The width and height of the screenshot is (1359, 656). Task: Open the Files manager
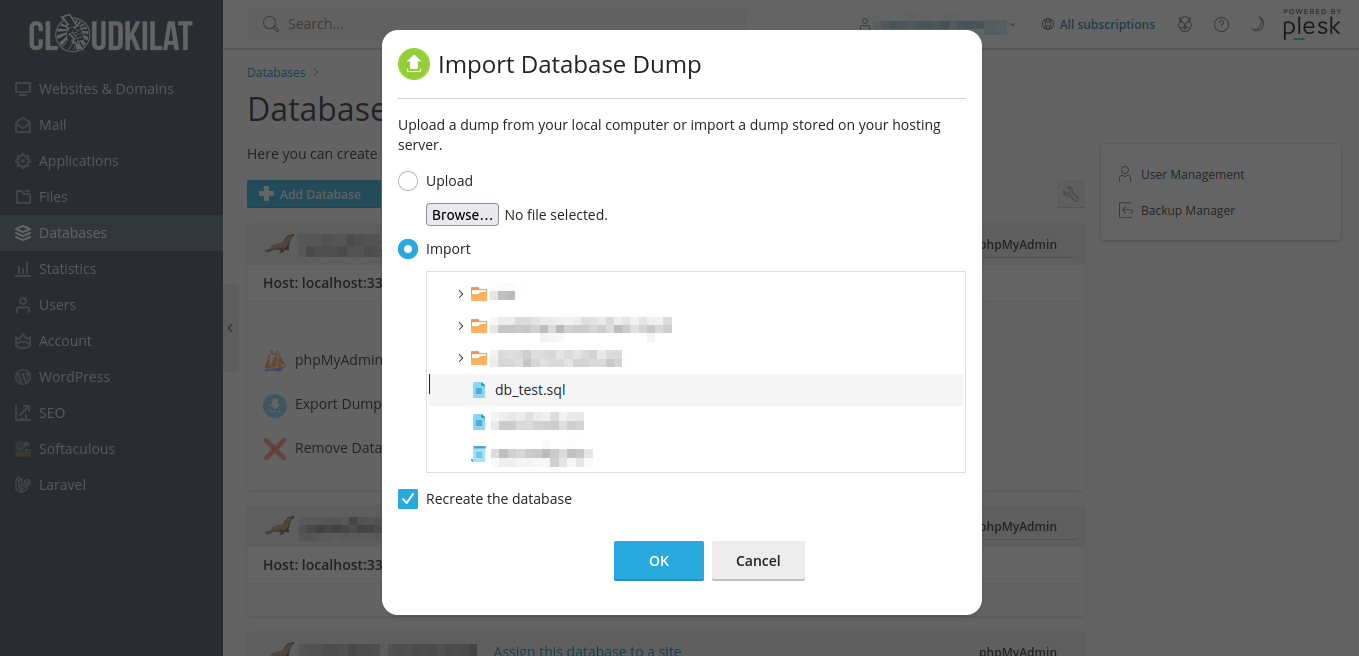coord(53,197)
